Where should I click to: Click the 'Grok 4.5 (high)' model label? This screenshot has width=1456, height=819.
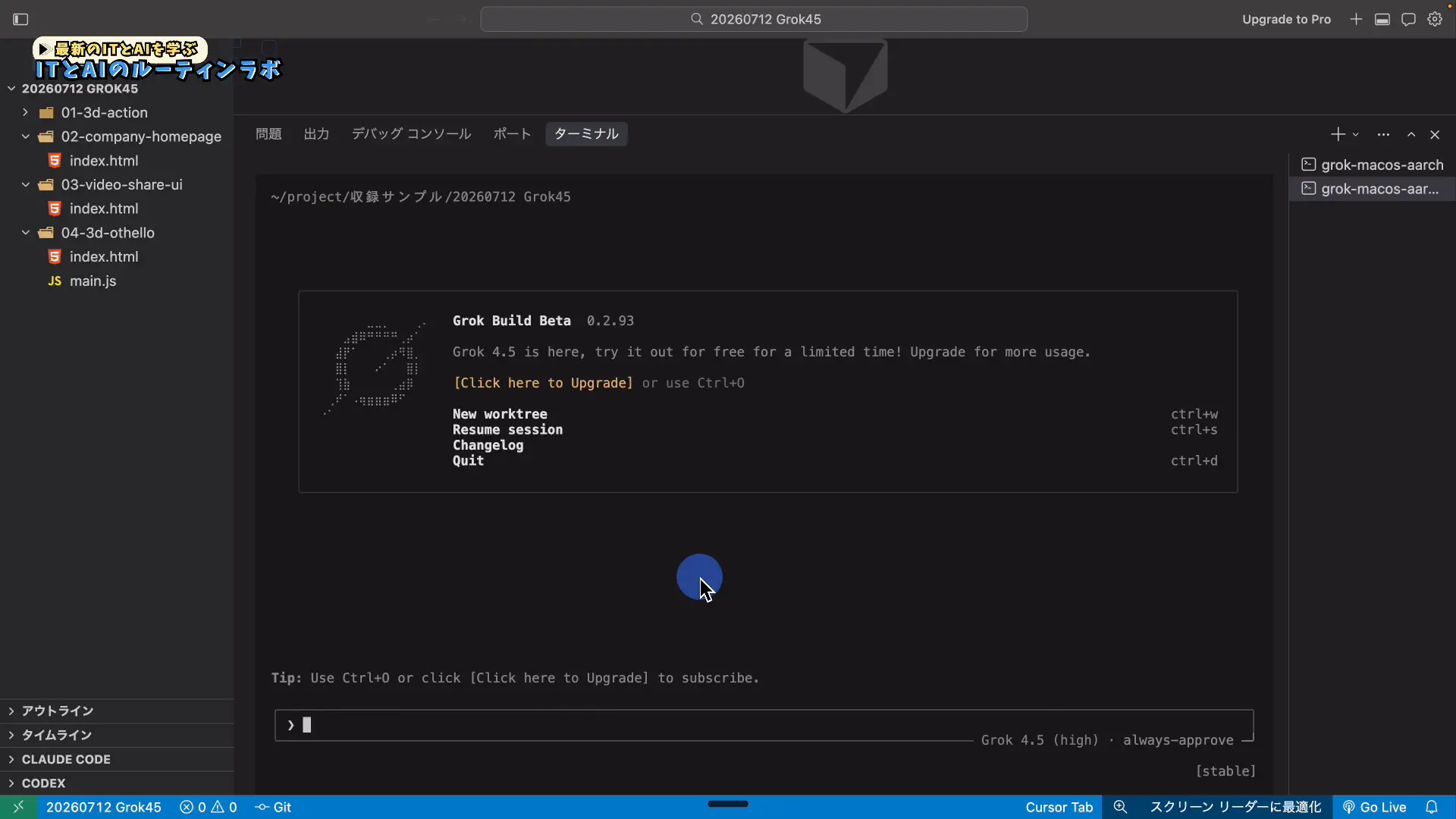[1040, 740]
